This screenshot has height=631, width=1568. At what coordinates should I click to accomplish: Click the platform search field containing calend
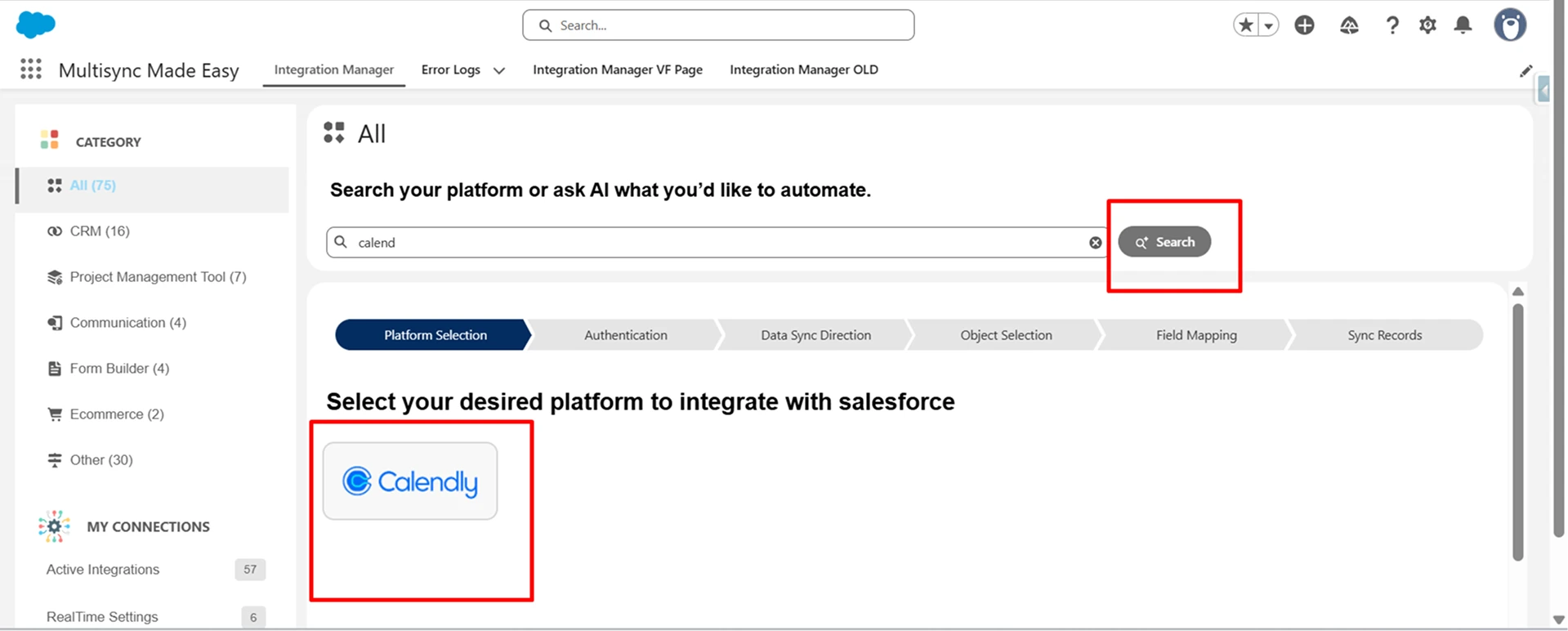pos(717,243)
